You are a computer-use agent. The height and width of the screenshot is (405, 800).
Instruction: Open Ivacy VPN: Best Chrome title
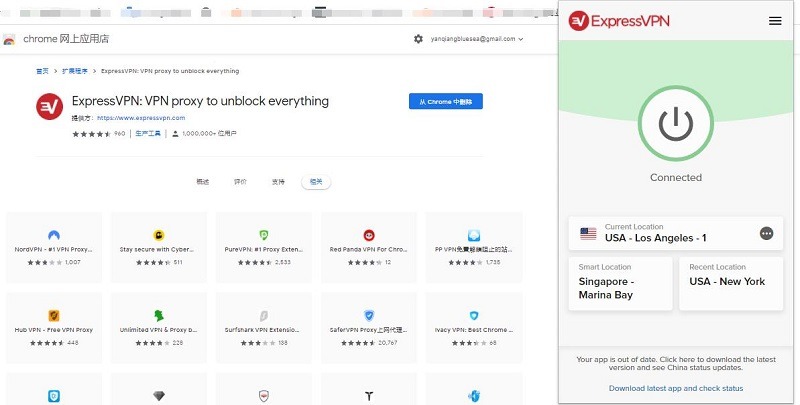point(474,330)
